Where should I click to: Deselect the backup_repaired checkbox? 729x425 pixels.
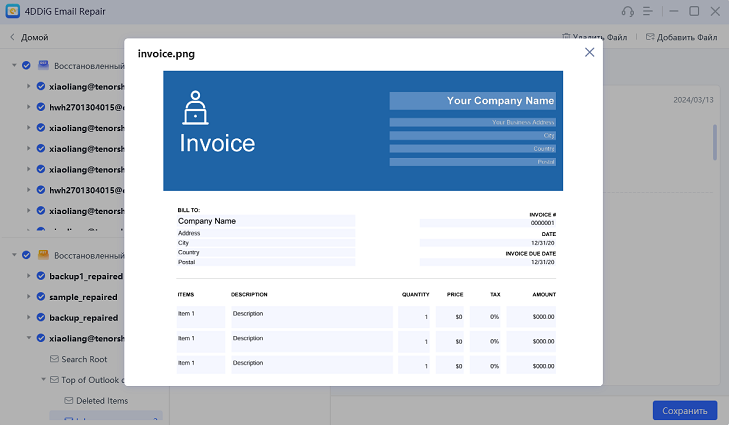coord(41,318)
